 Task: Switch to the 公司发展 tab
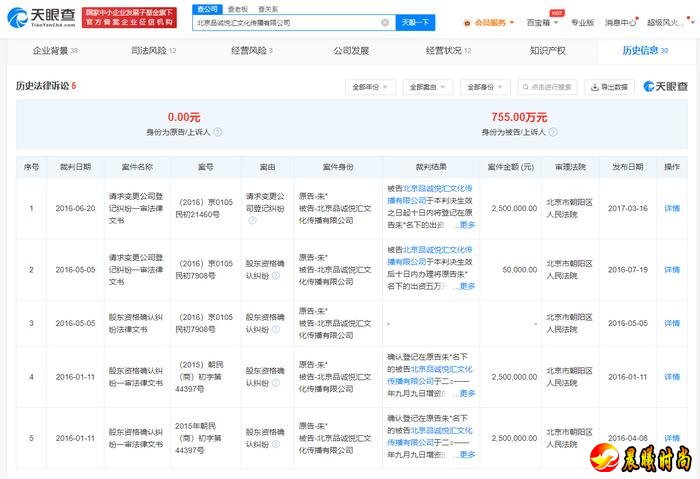click(351, 51)
